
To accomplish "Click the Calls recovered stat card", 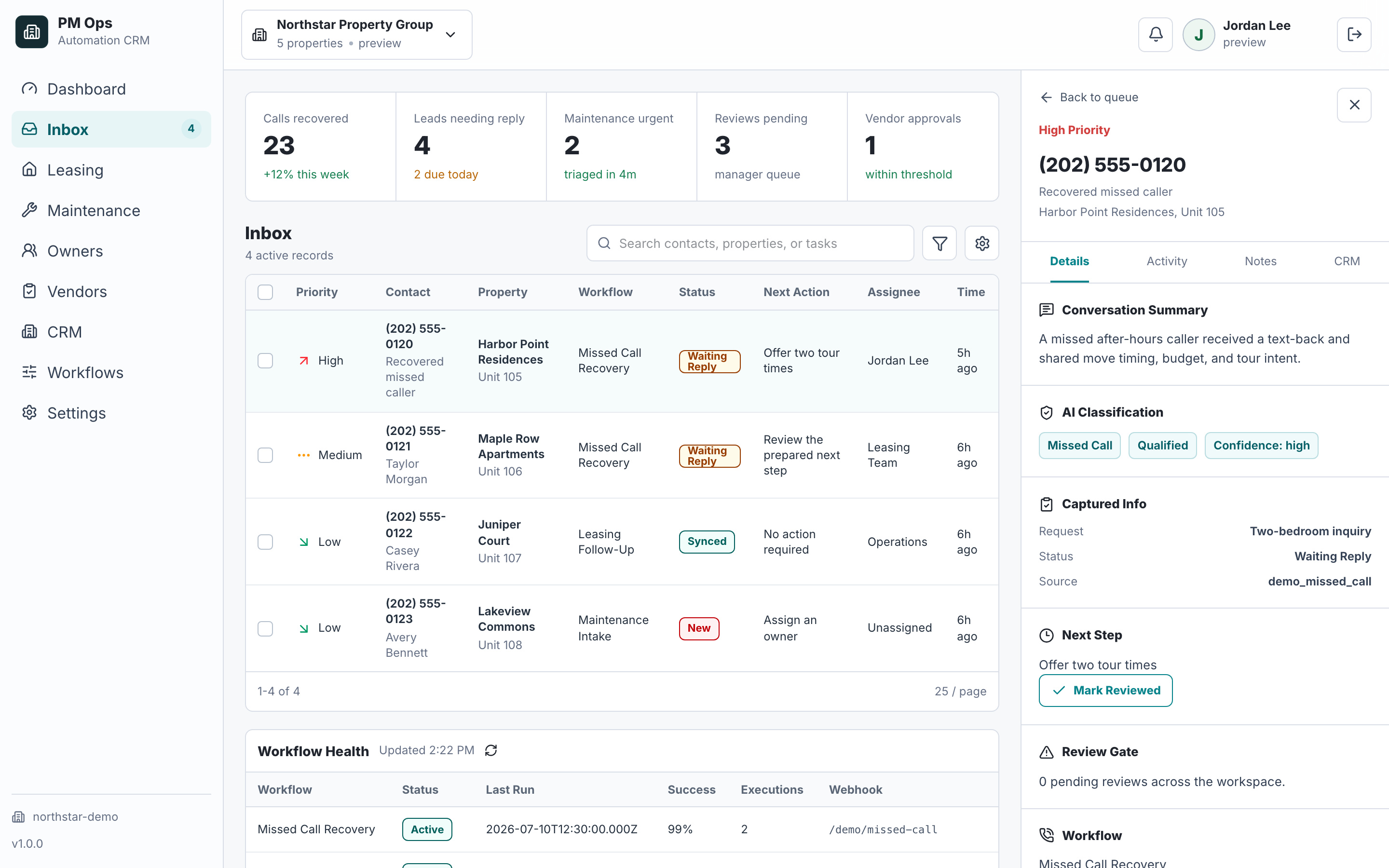I will pyautogui.click(x=321, y=147).
